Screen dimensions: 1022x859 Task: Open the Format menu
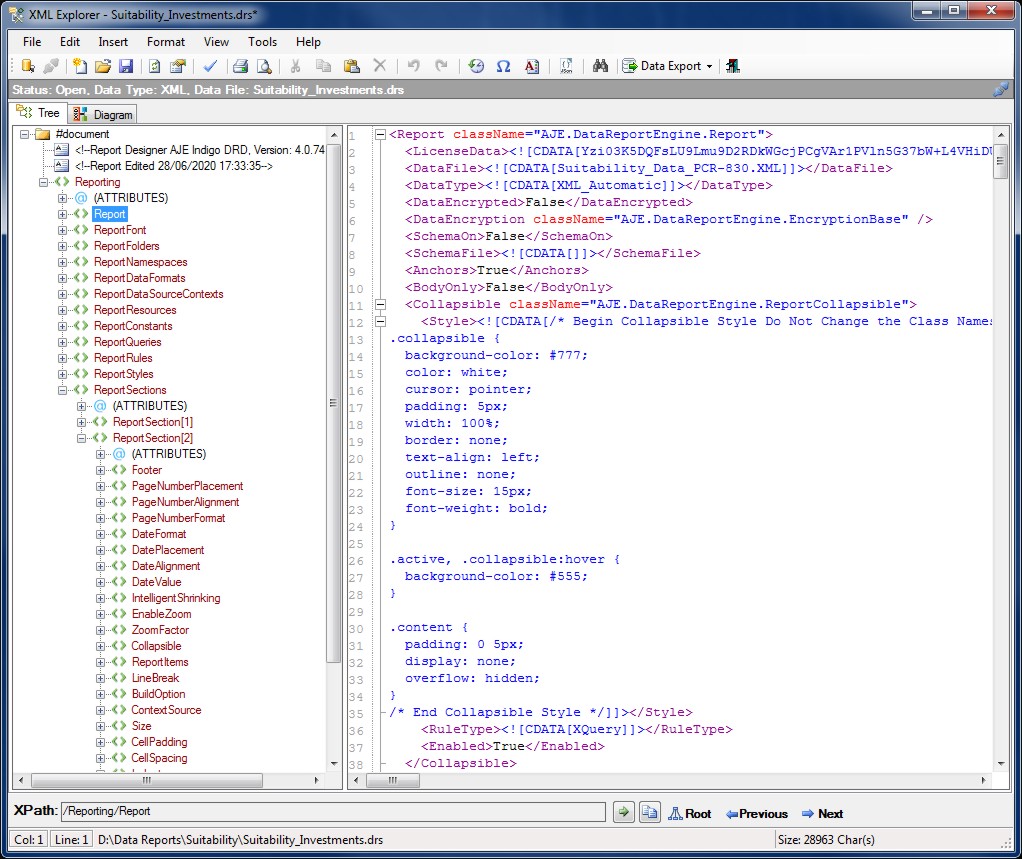click(165, 42)
